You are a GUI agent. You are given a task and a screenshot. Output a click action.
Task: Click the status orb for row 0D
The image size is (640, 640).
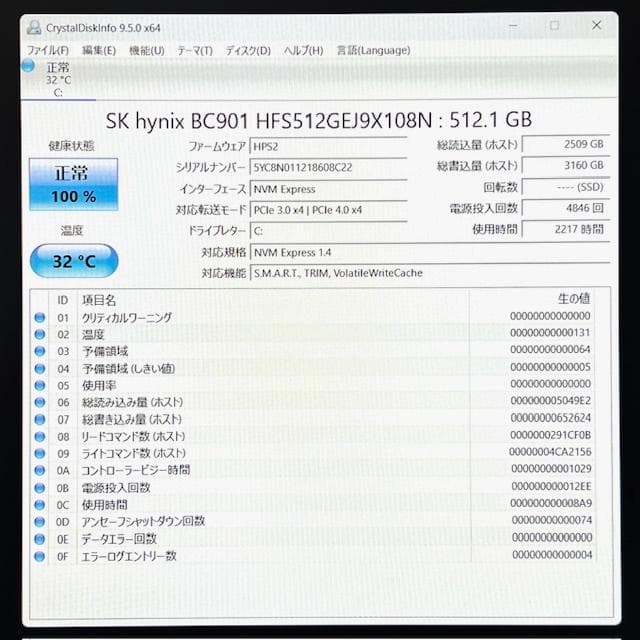tap(40, 522)
